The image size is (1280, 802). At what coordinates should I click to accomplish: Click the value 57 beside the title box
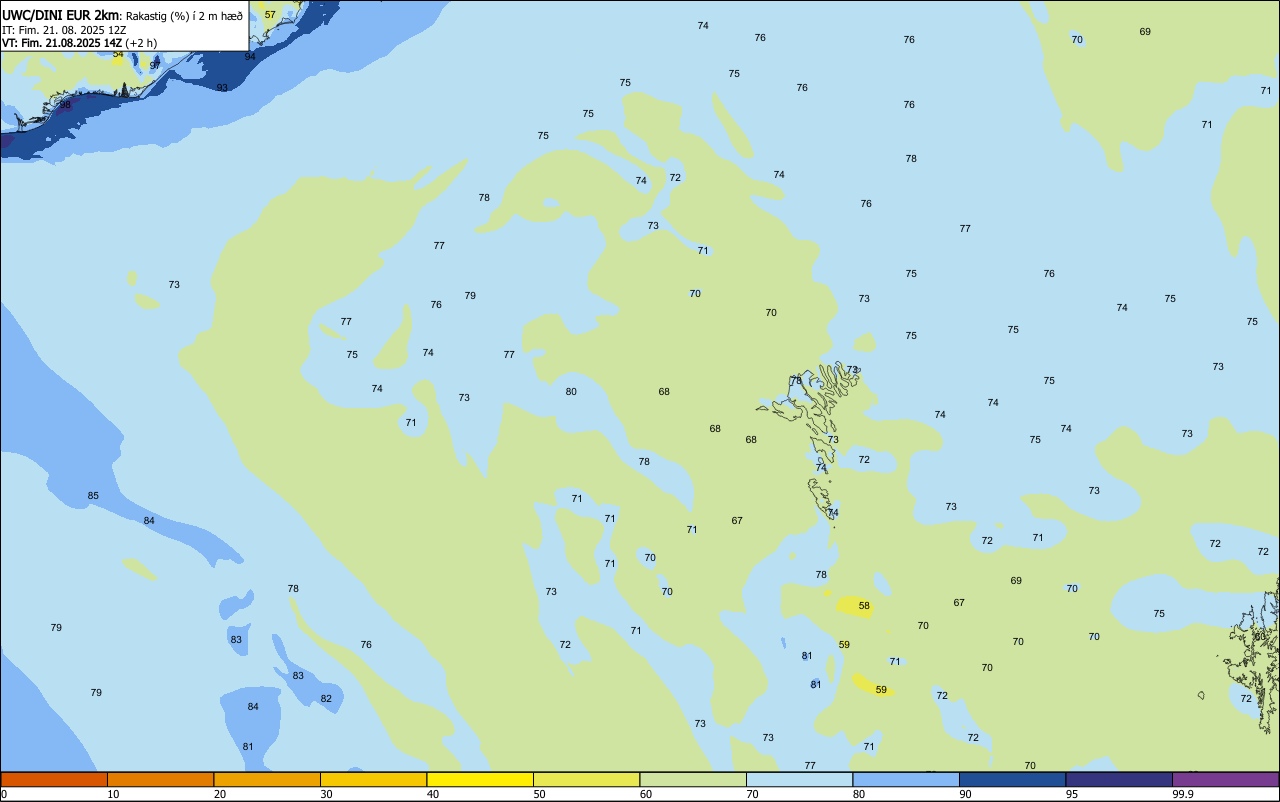coord(270,15)
